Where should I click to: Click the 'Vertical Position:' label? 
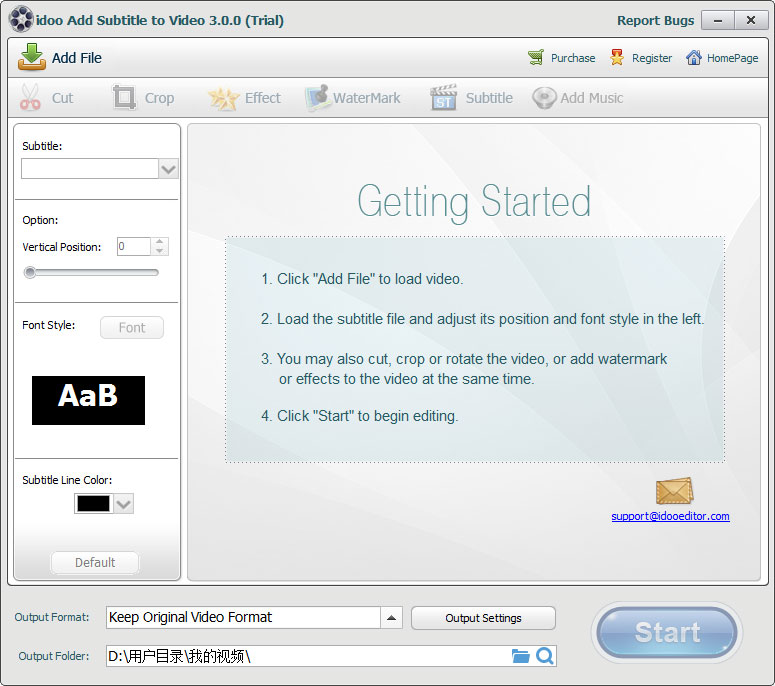62,247
